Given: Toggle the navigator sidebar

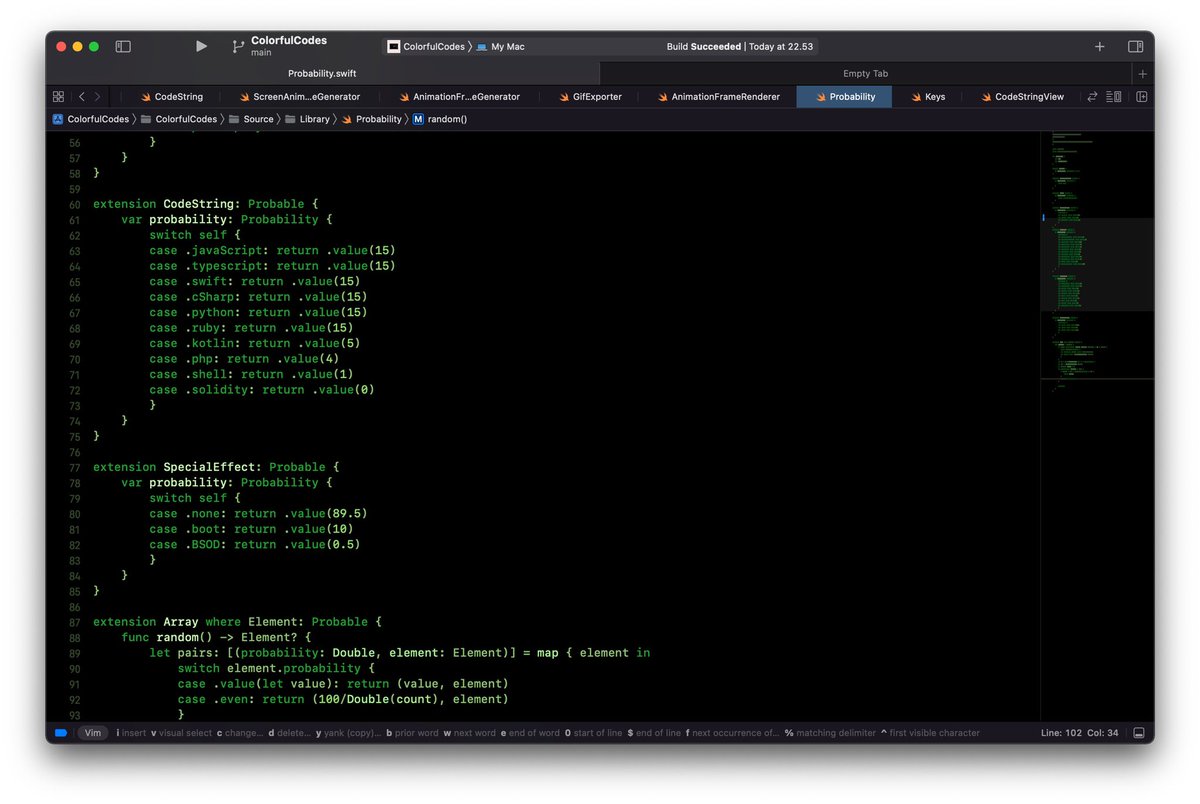Looking at the screenshot, I should [123, 46].
